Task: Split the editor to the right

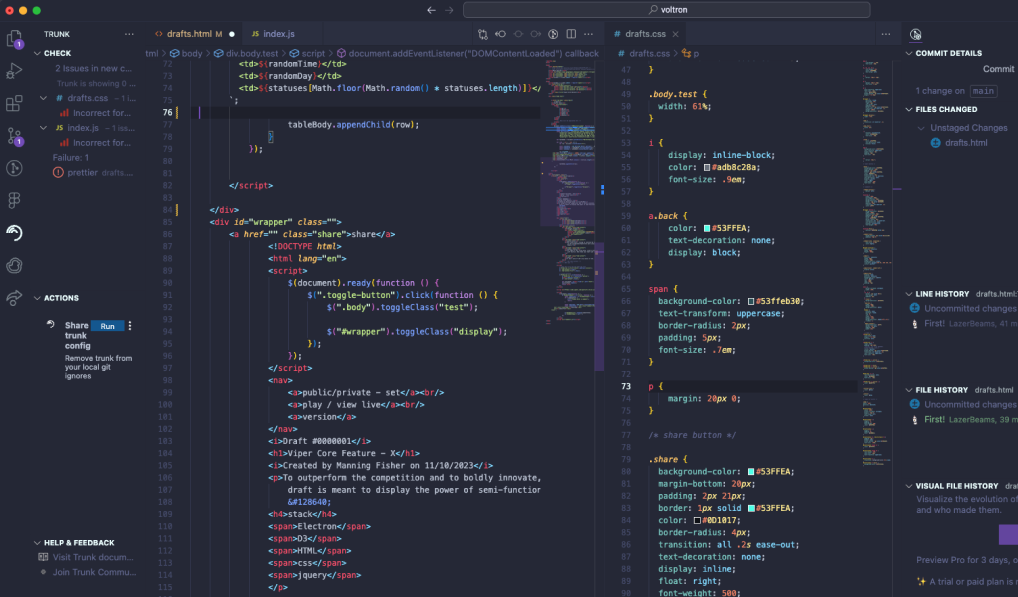Action: point(571,34)
